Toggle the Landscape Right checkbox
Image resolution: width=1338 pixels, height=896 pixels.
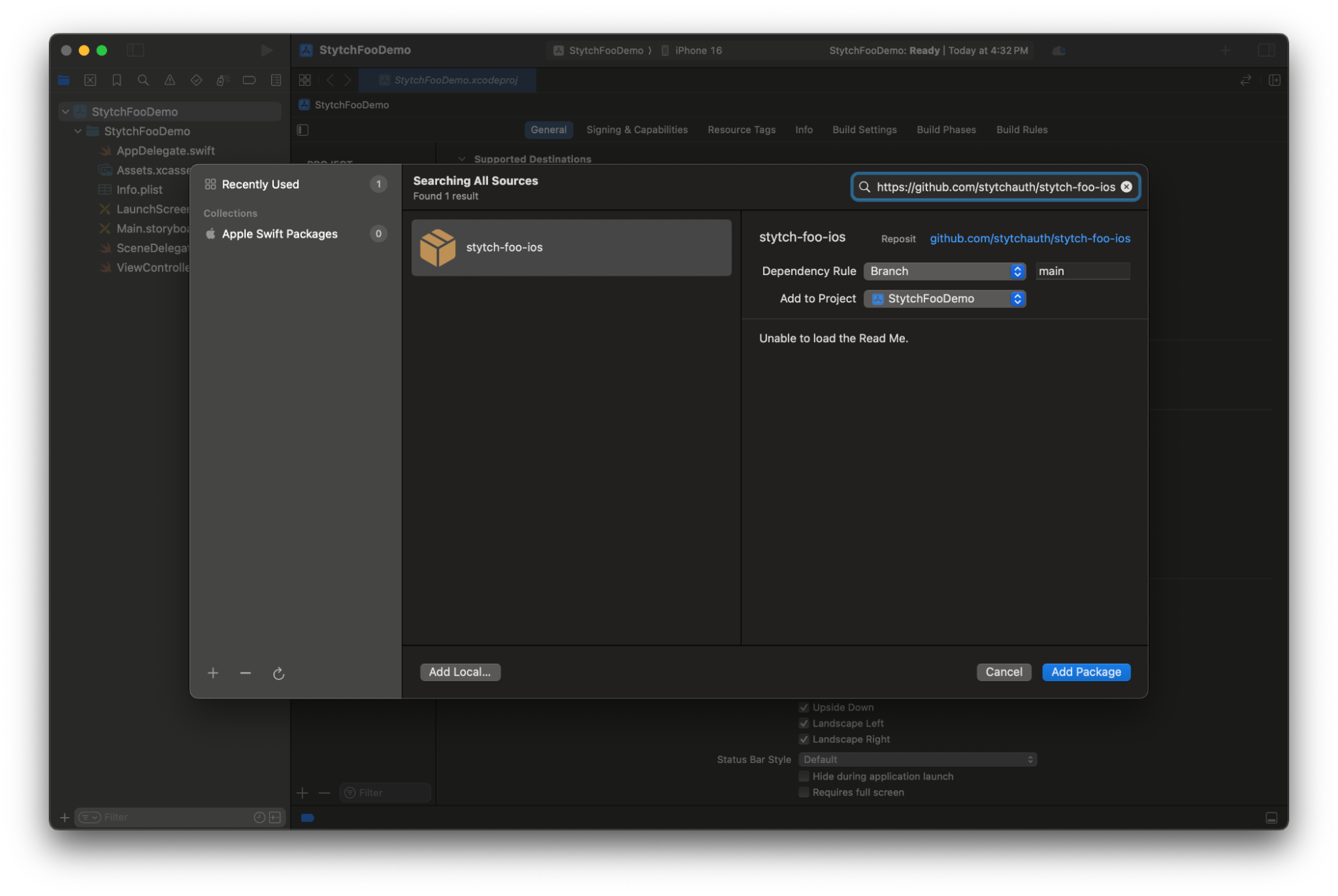click(804, 739)
